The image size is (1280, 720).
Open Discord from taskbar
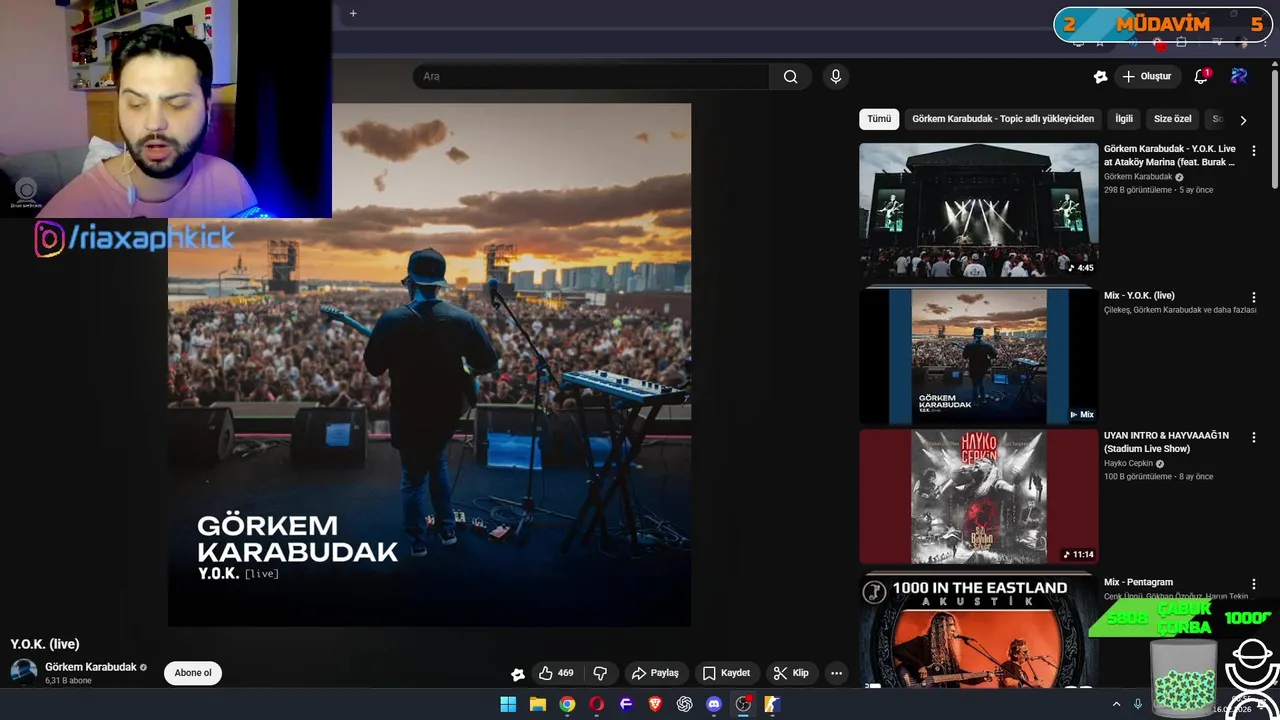714,704
